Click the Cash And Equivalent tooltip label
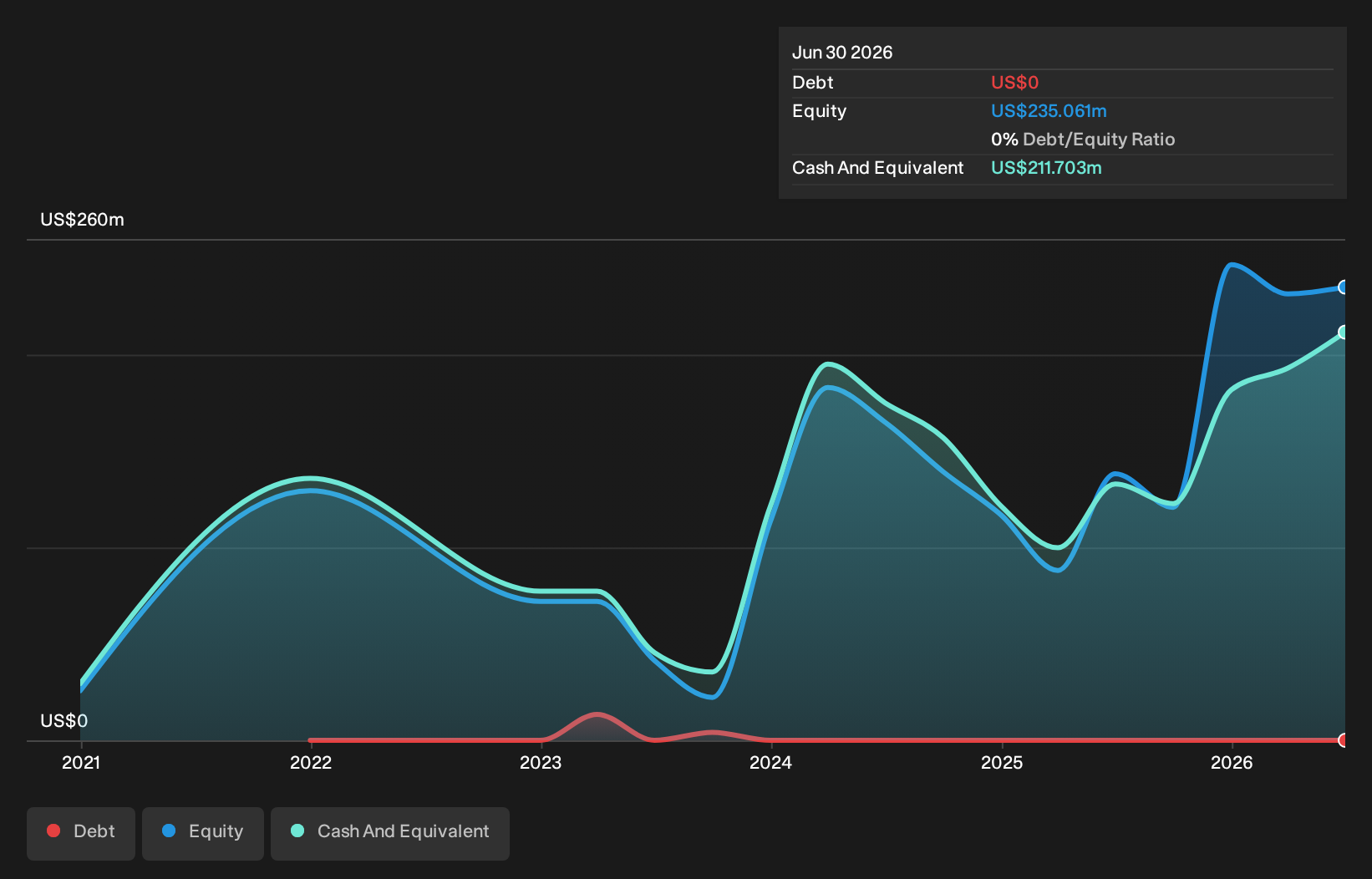The image size is (1372, 879). [x=877, y=168]
